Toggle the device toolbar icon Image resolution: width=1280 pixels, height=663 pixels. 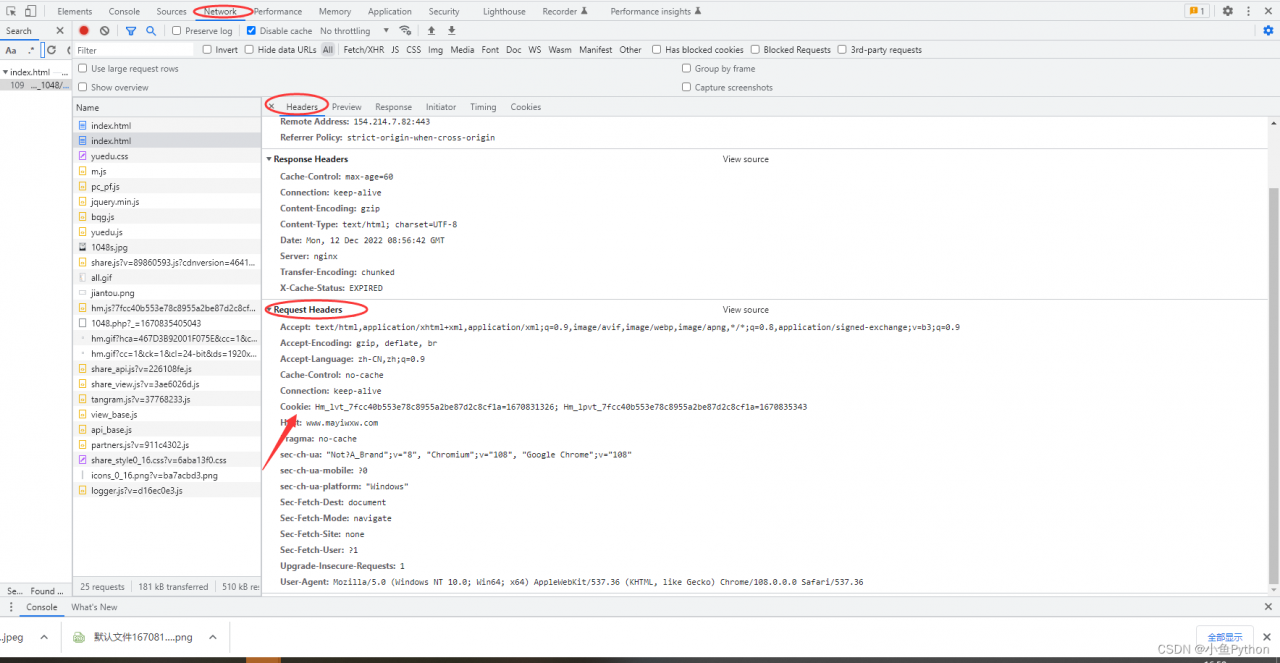pyautogui.click(x=31, y=11)
